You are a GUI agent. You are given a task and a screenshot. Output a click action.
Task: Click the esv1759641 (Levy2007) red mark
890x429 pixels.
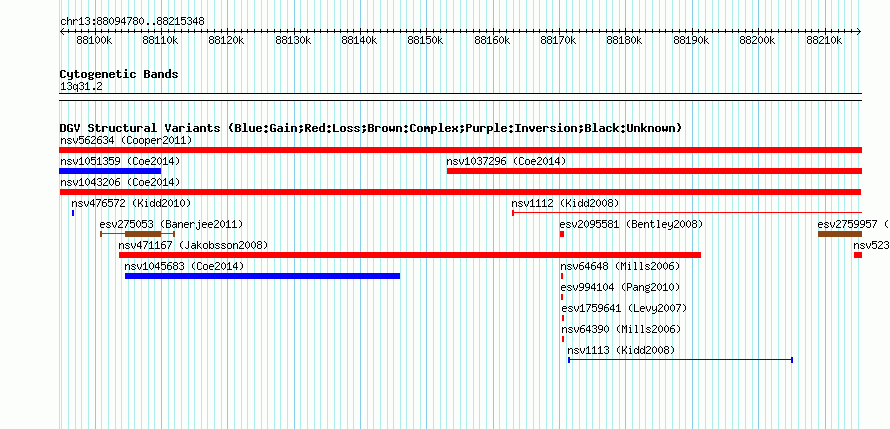(x=563, y=318)
